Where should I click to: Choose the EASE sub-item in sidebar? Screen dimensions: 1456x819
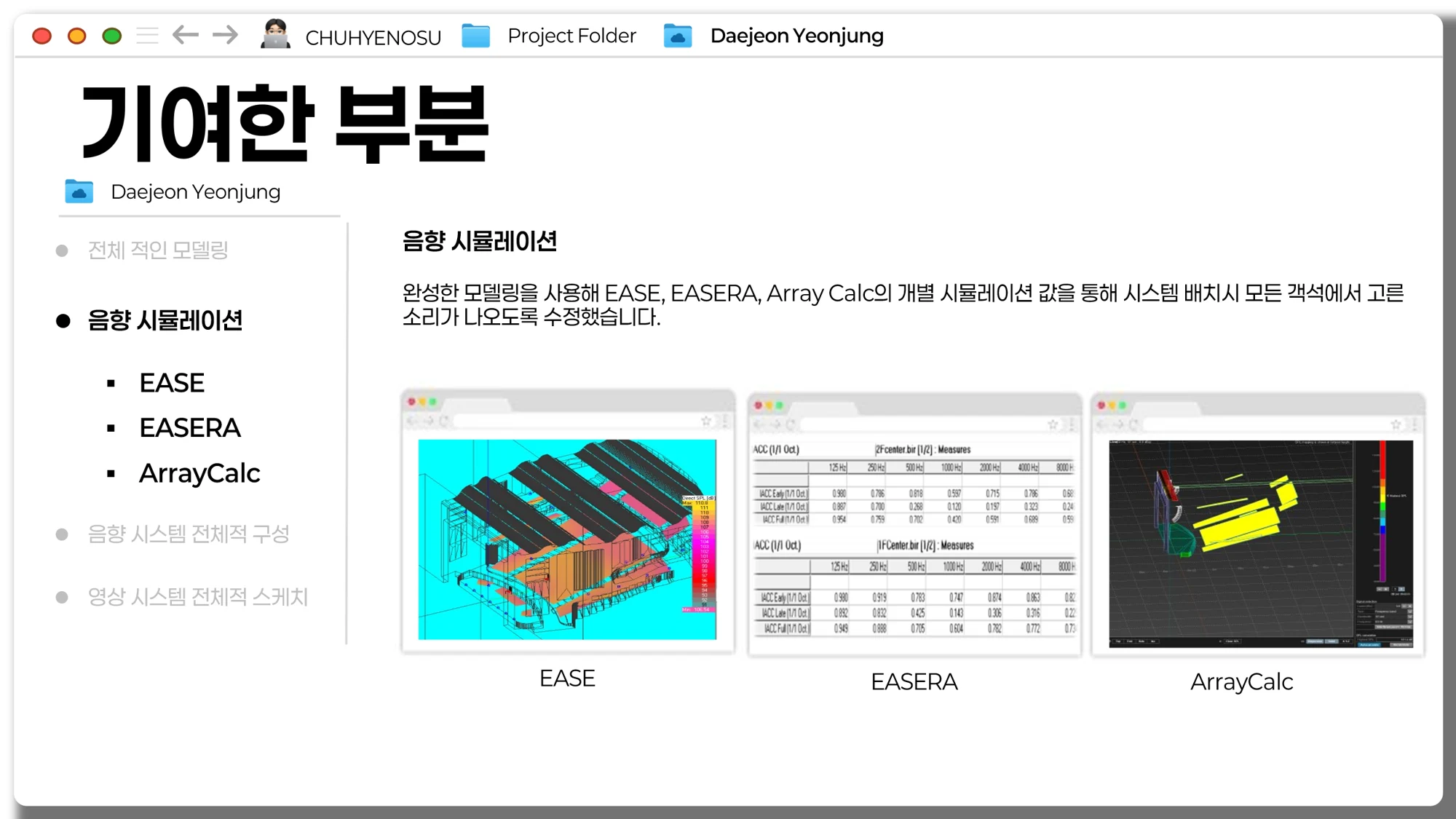pyautogui.click(x=172, y=383)
